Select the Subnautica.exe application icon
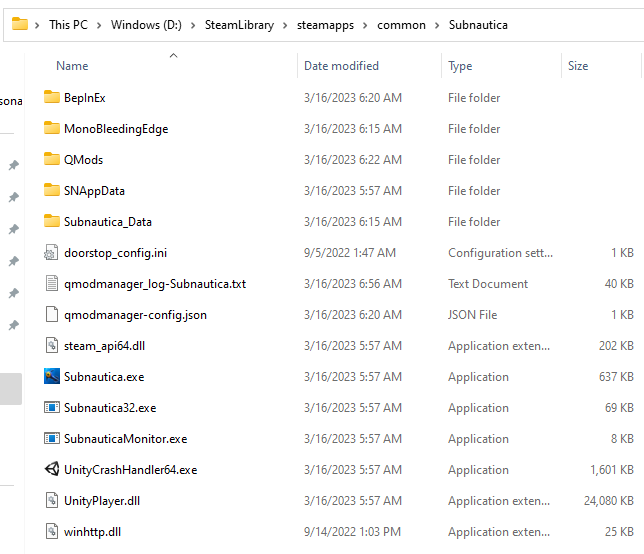 pyautogui.click(x=52, y=377)
